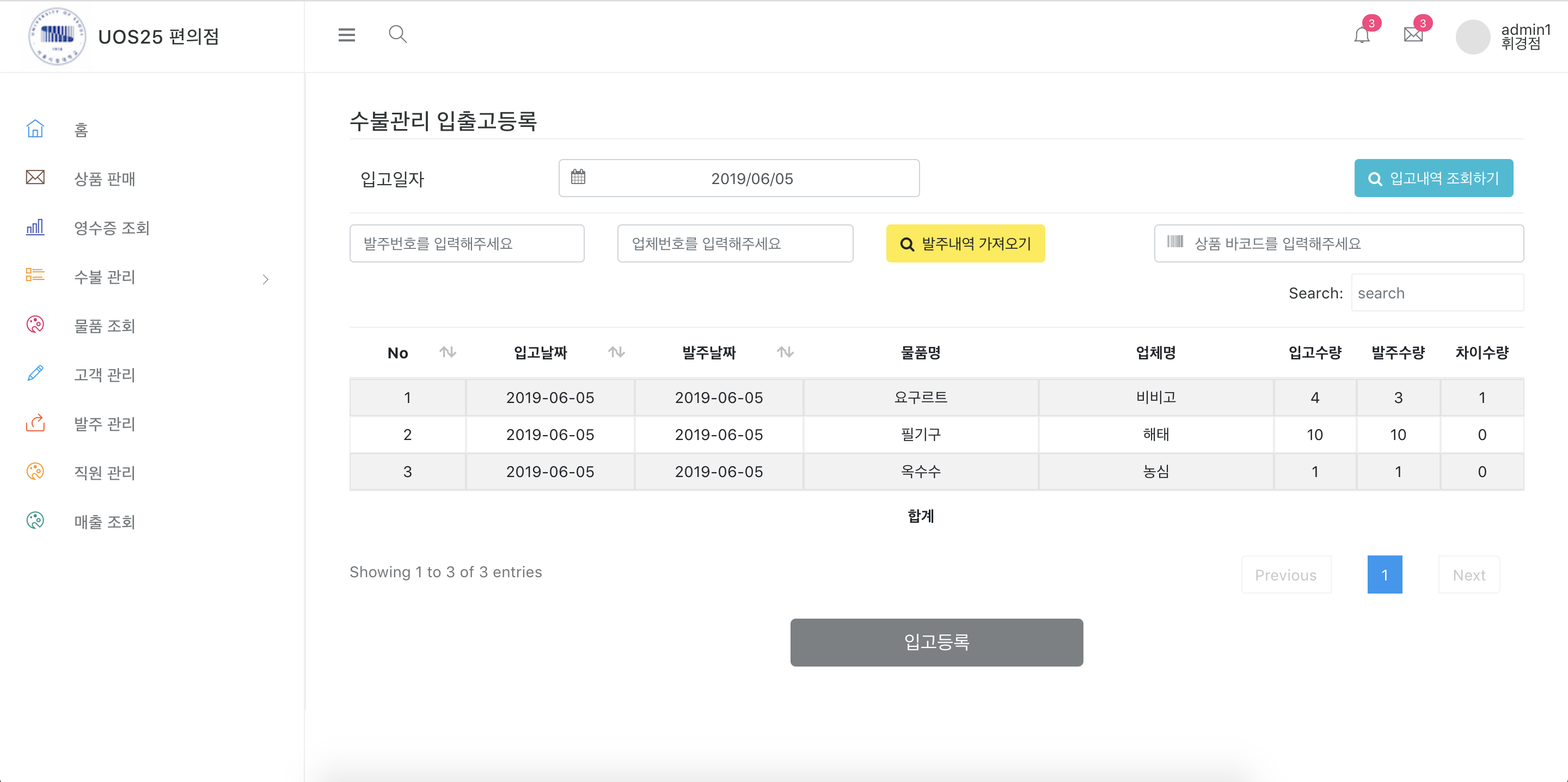The height and width of the screenshot is (782, 1568).
Task: Go to 영수증 조회 in sidebar
Action: [x=112, y=228]
